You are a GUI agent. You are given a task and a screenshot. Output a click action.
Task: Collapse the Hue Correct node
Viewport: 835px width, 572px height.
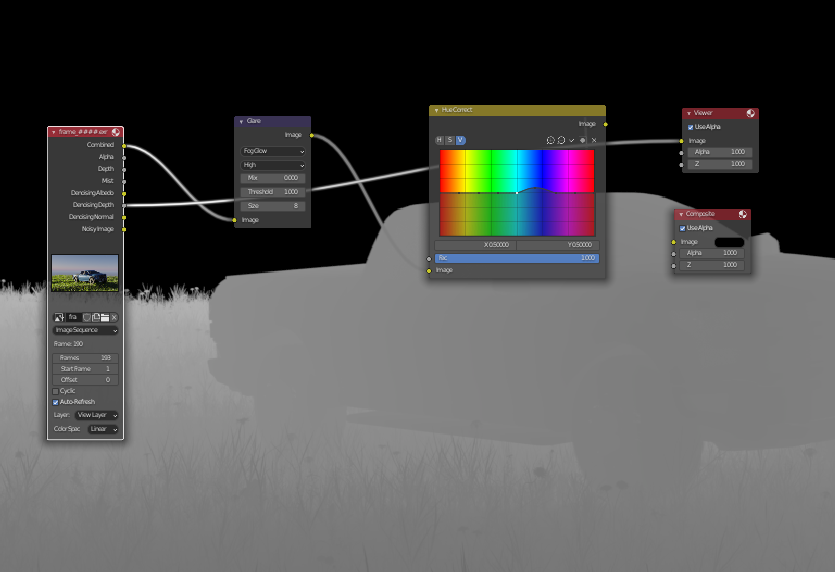tap(436, 110)
